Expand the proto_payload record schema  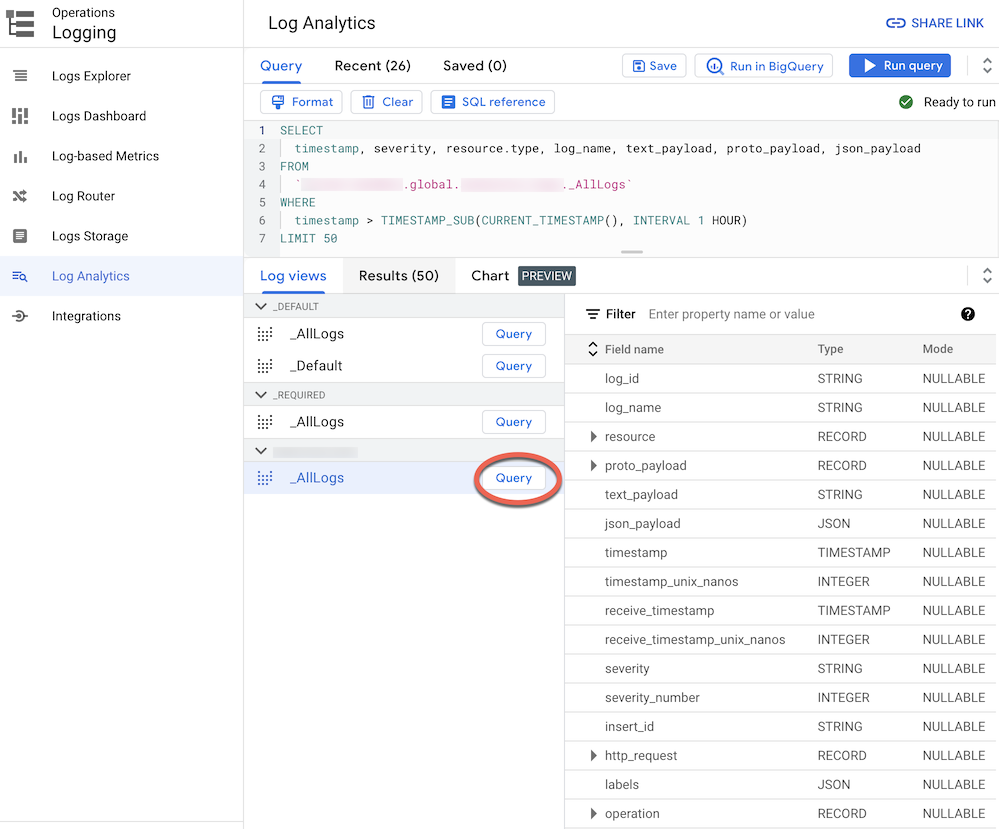pos(594,465)
